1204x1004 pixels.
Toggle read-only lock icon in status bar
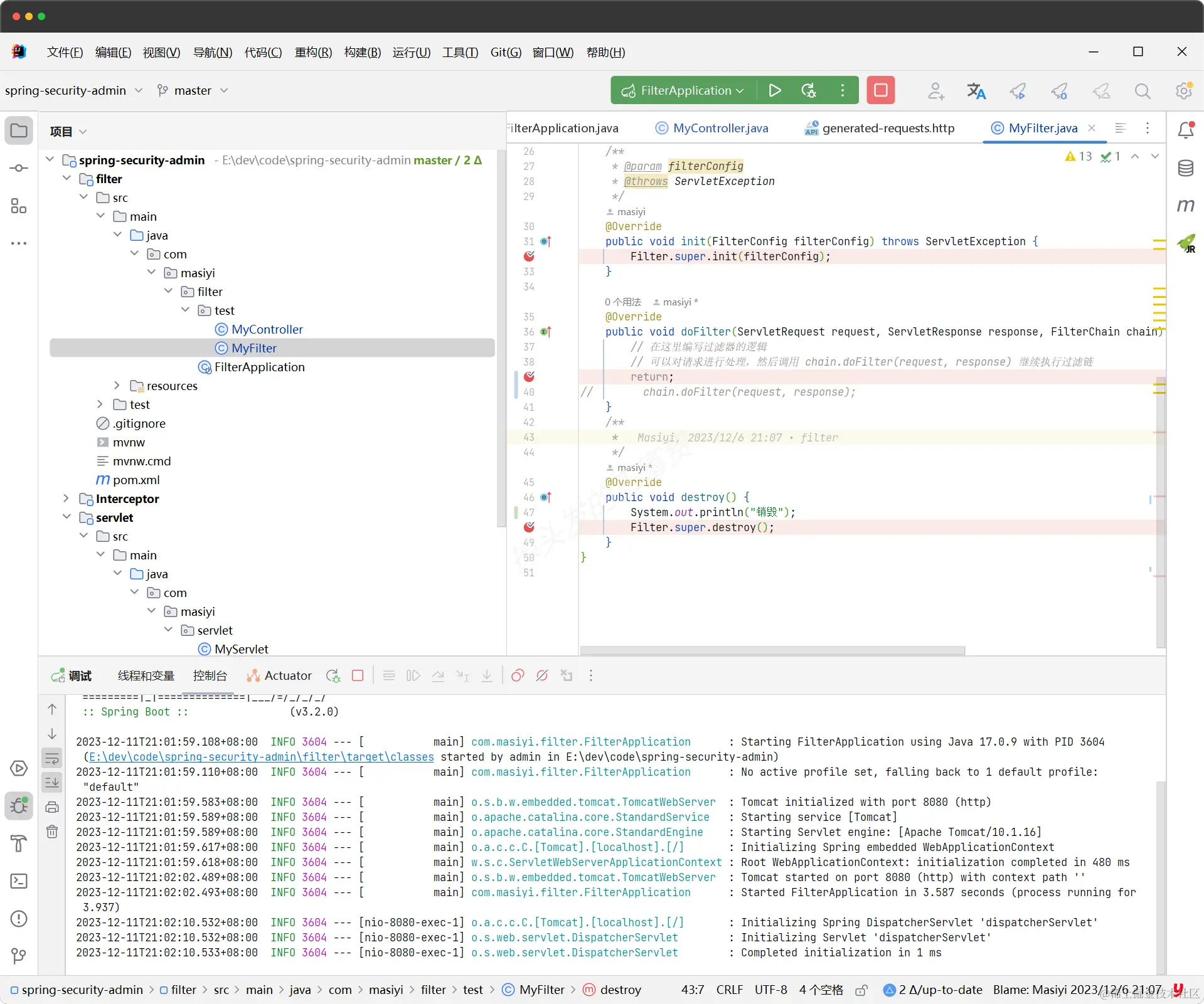click(x=861, y=990)
